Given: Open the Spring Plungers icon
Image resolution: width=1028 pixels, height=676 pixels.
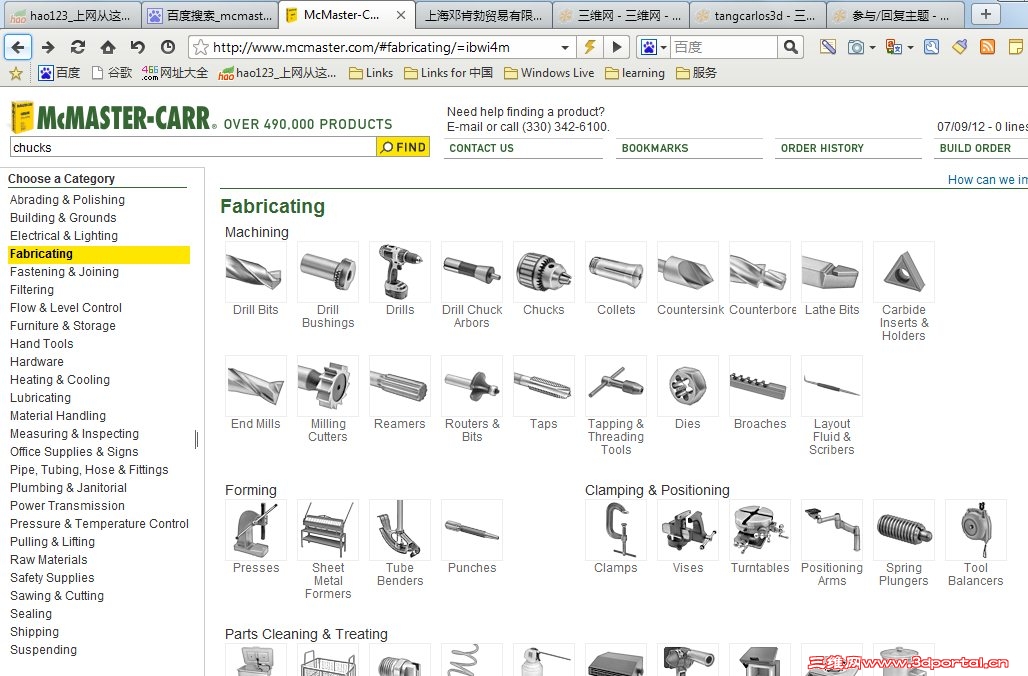Looking at the screenshot, I should click(904, 530).
